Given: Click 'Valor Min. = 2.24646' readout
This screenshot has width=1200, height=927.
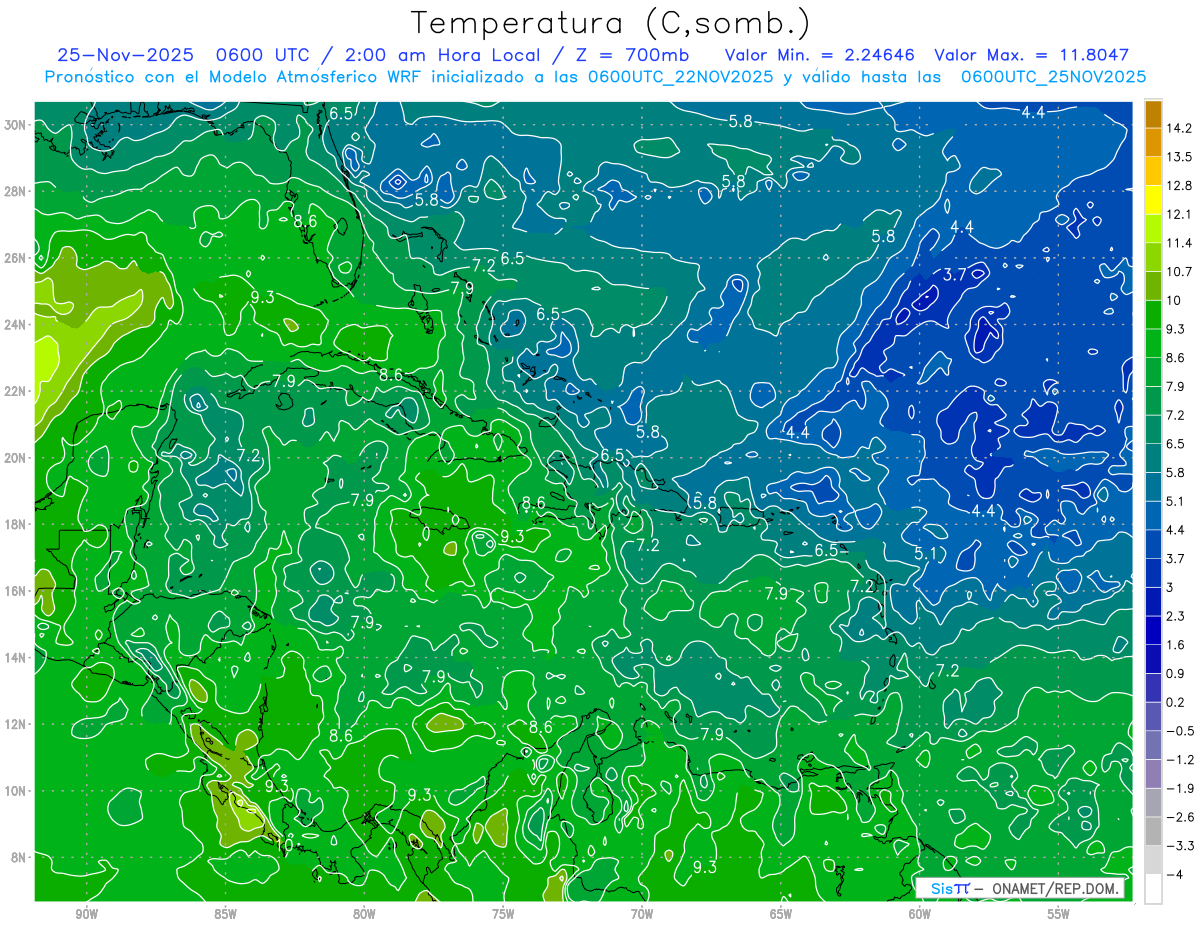Looking at the screenshot, I should pos(820,55).
